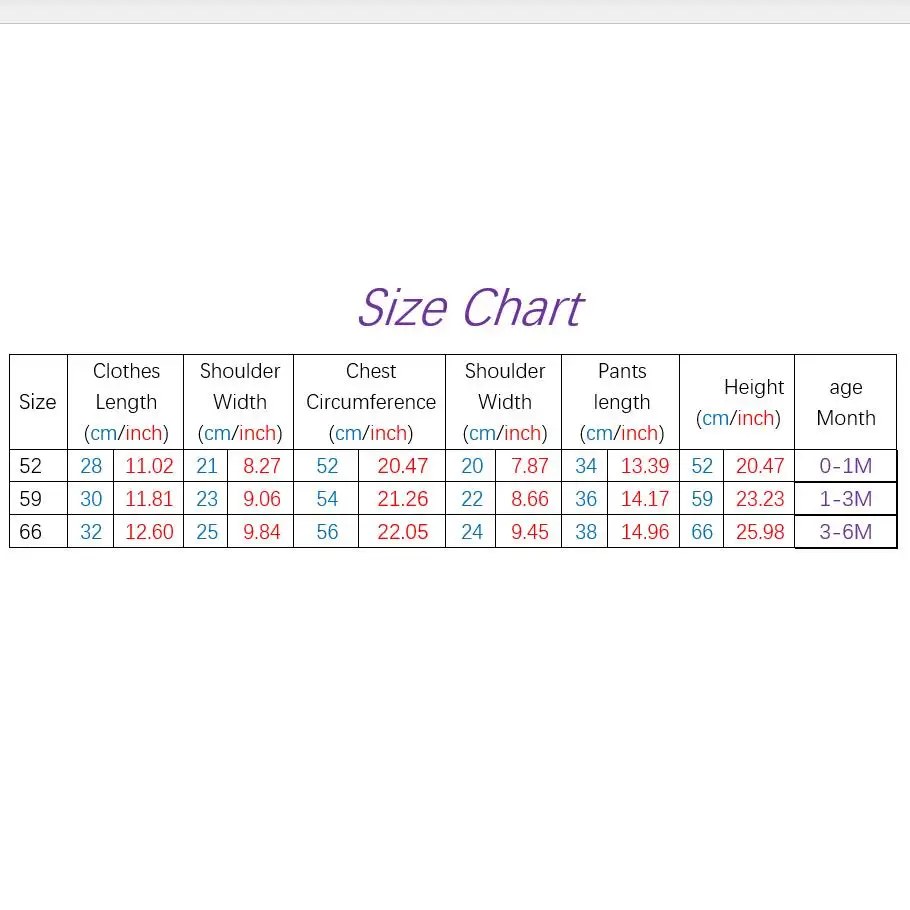Click the 0-1M age cell
Screen dimensions: 910x910
(x=846, y=465)
